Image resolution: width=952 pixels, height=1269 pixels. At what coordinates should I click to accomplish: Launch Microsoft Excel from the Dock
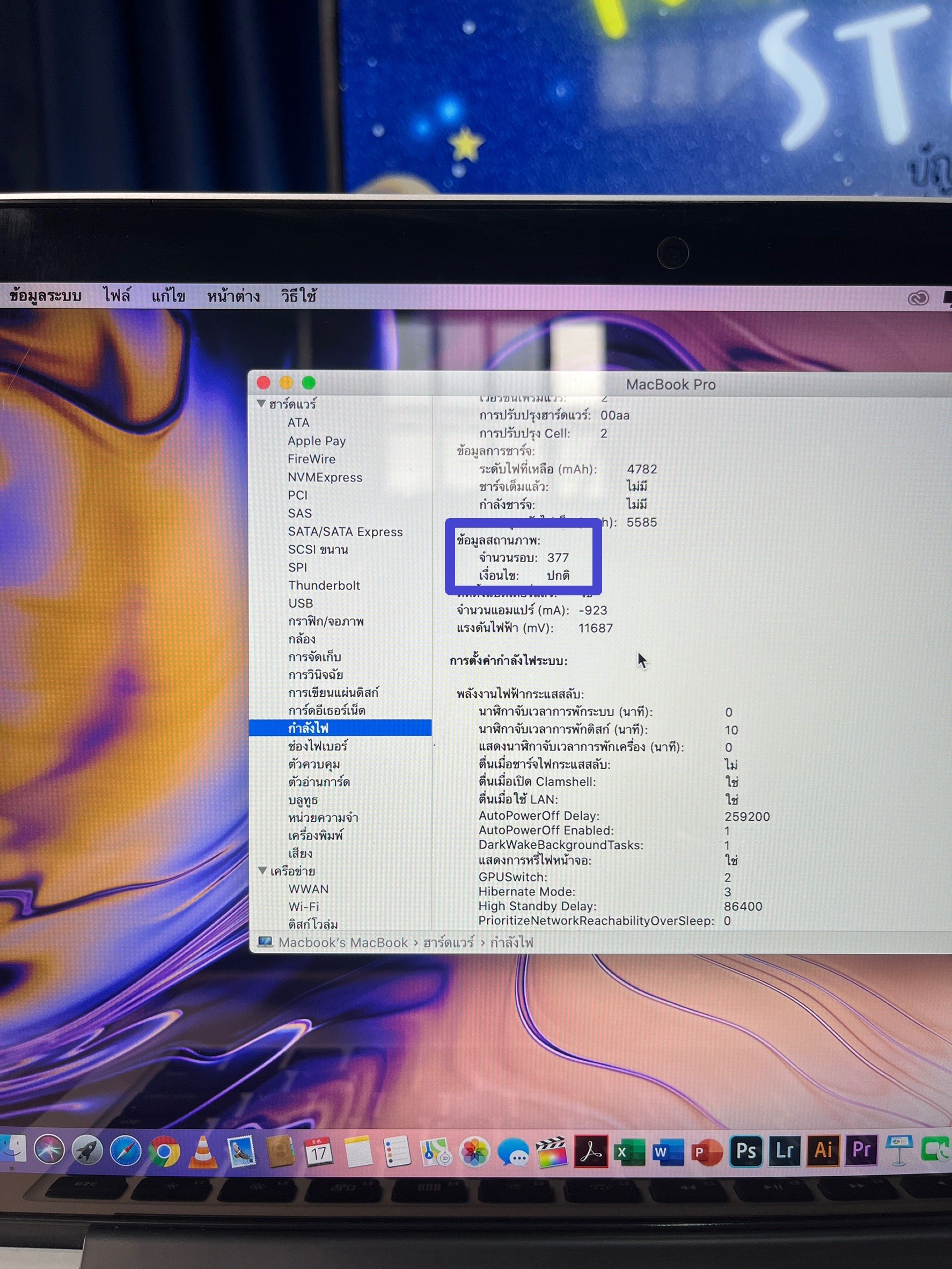(x=628, y=1151)
